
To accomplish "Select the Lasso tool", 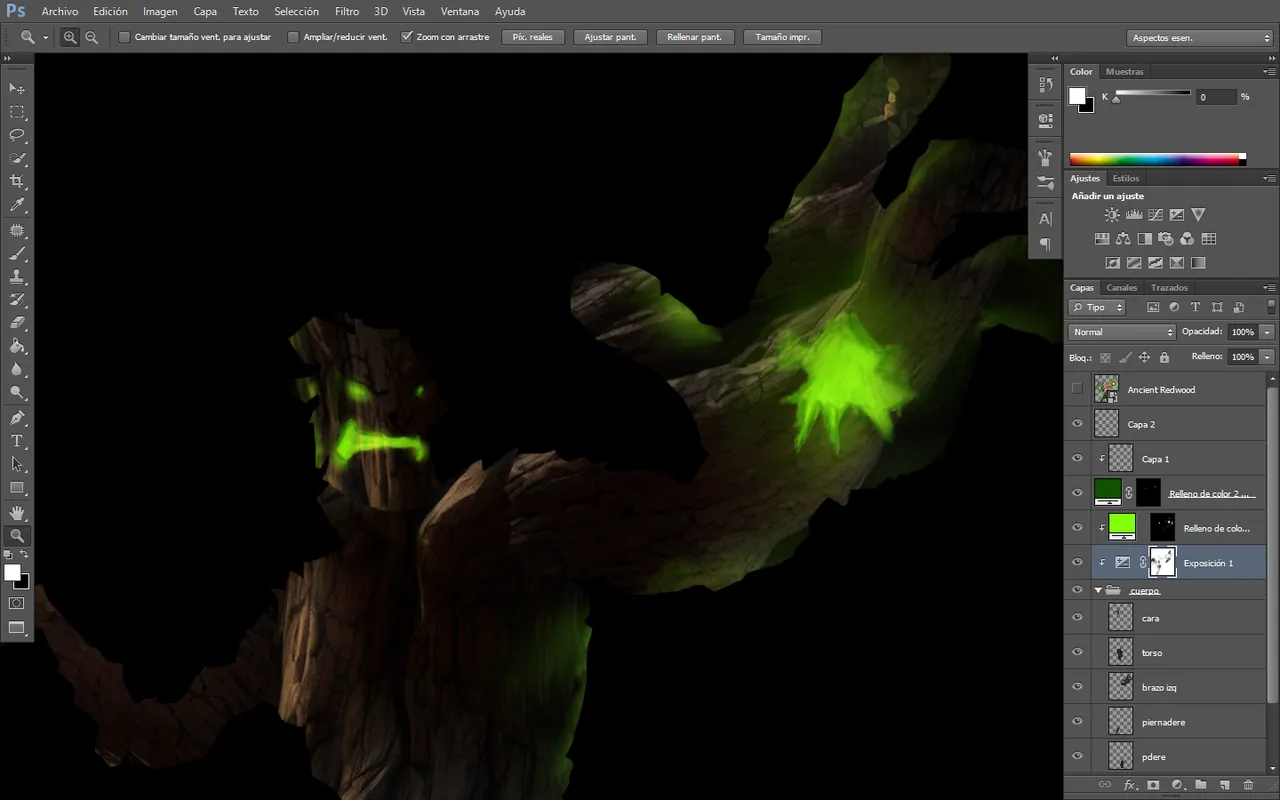I will point(17,135).
